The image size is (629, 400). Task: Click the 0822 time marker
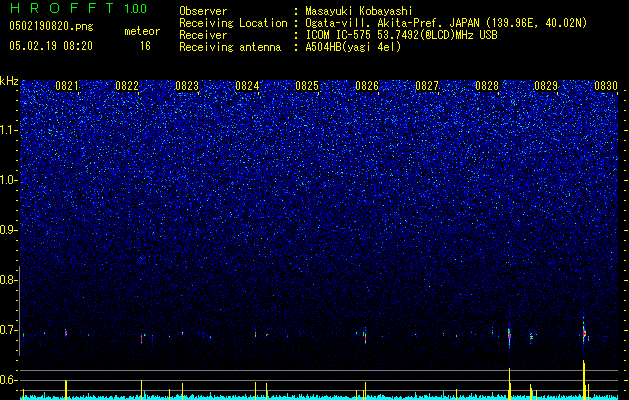tap(127, 86)
